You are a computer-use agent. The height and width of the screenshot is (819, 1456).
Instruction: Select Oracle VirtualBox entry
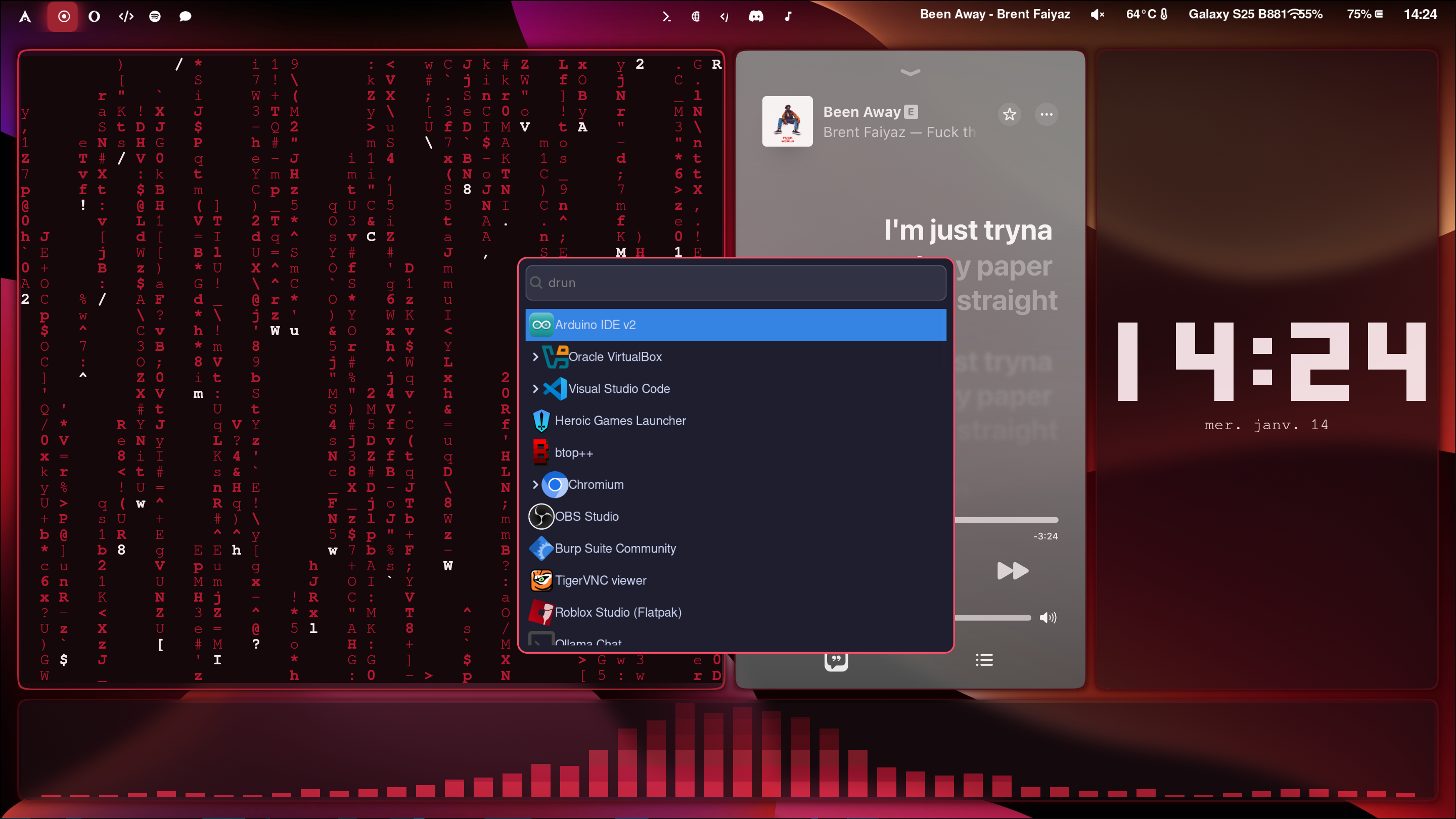click(x=736, y=356)
